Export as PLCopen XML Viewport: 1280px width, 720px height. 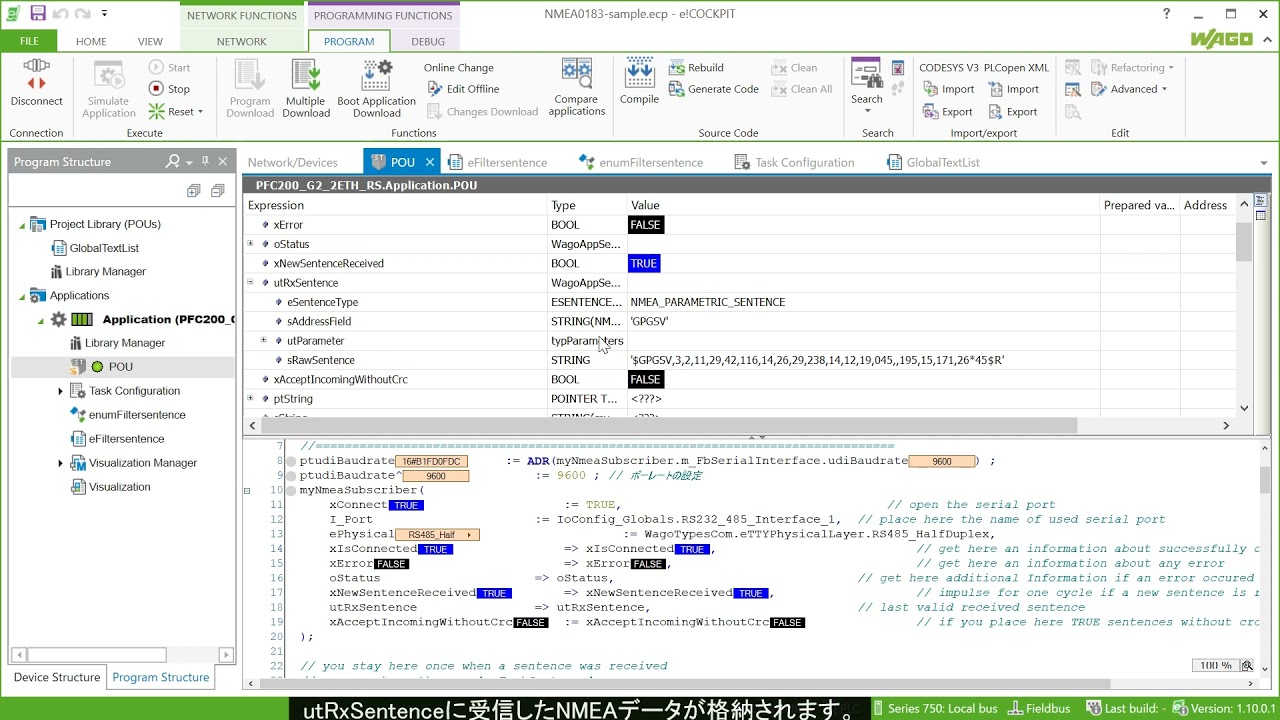point(1012,112)
